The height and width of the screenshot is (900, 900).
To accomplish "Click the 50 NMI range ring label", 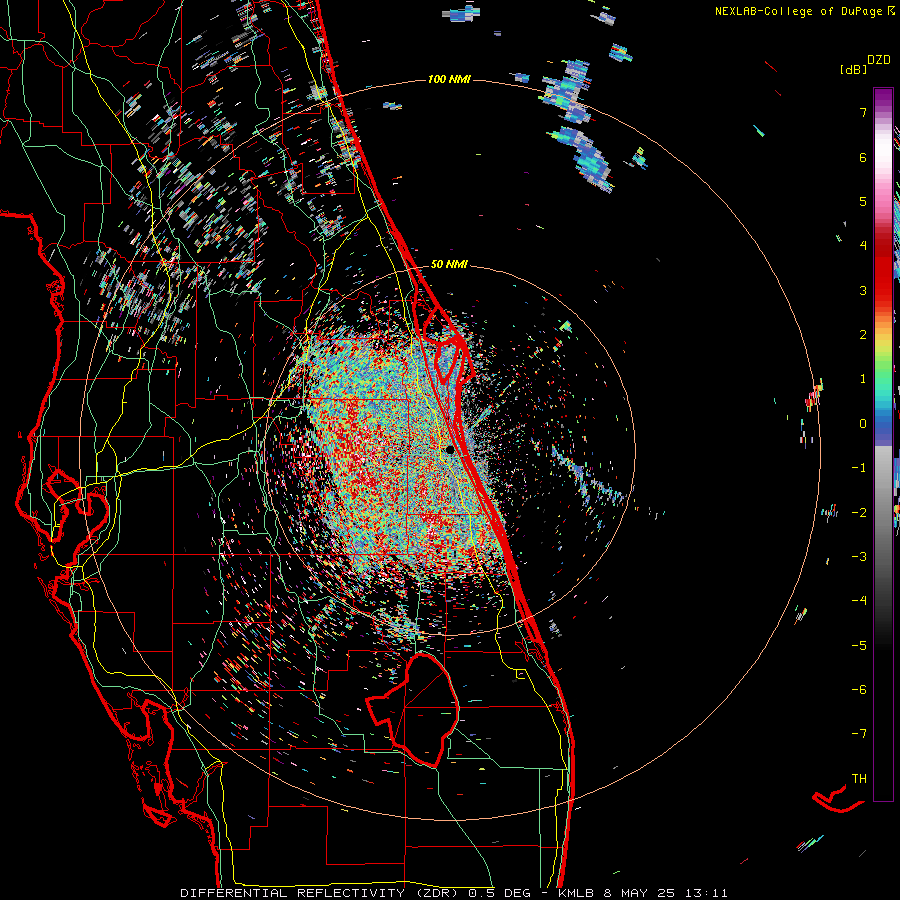I will (449, 264).
